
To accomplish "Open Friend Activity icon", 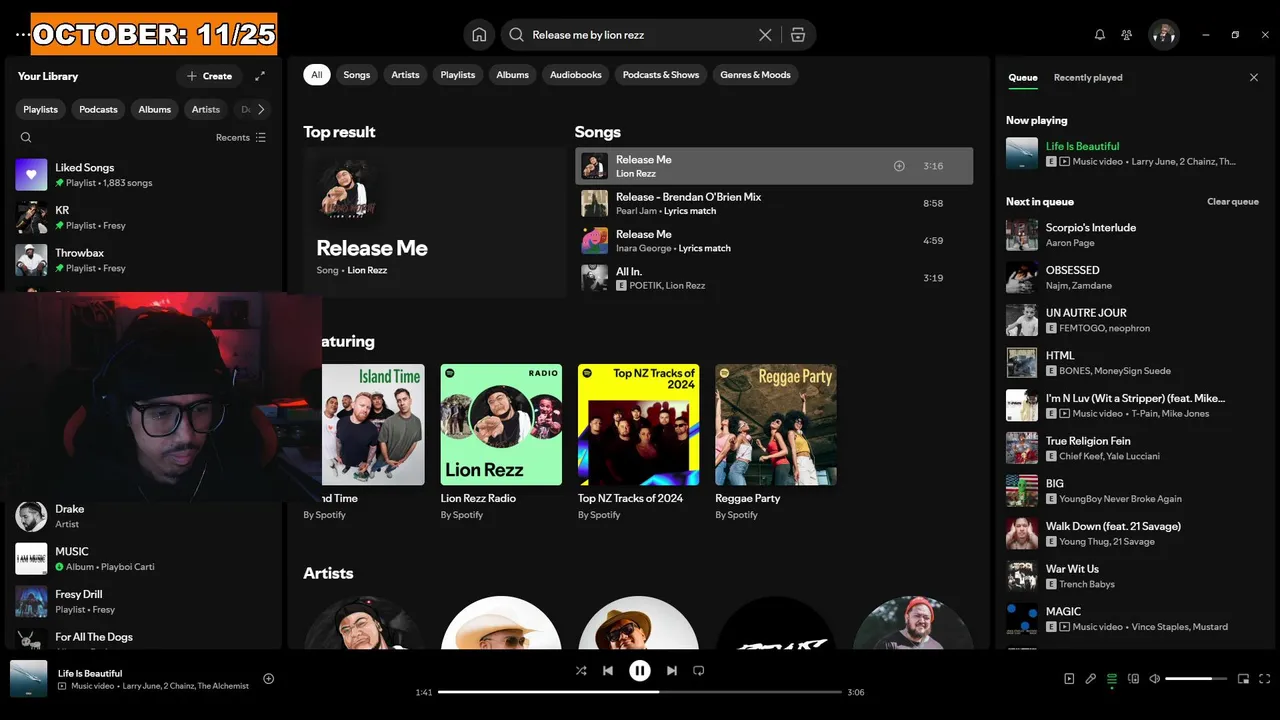I will coord(1127,35).
